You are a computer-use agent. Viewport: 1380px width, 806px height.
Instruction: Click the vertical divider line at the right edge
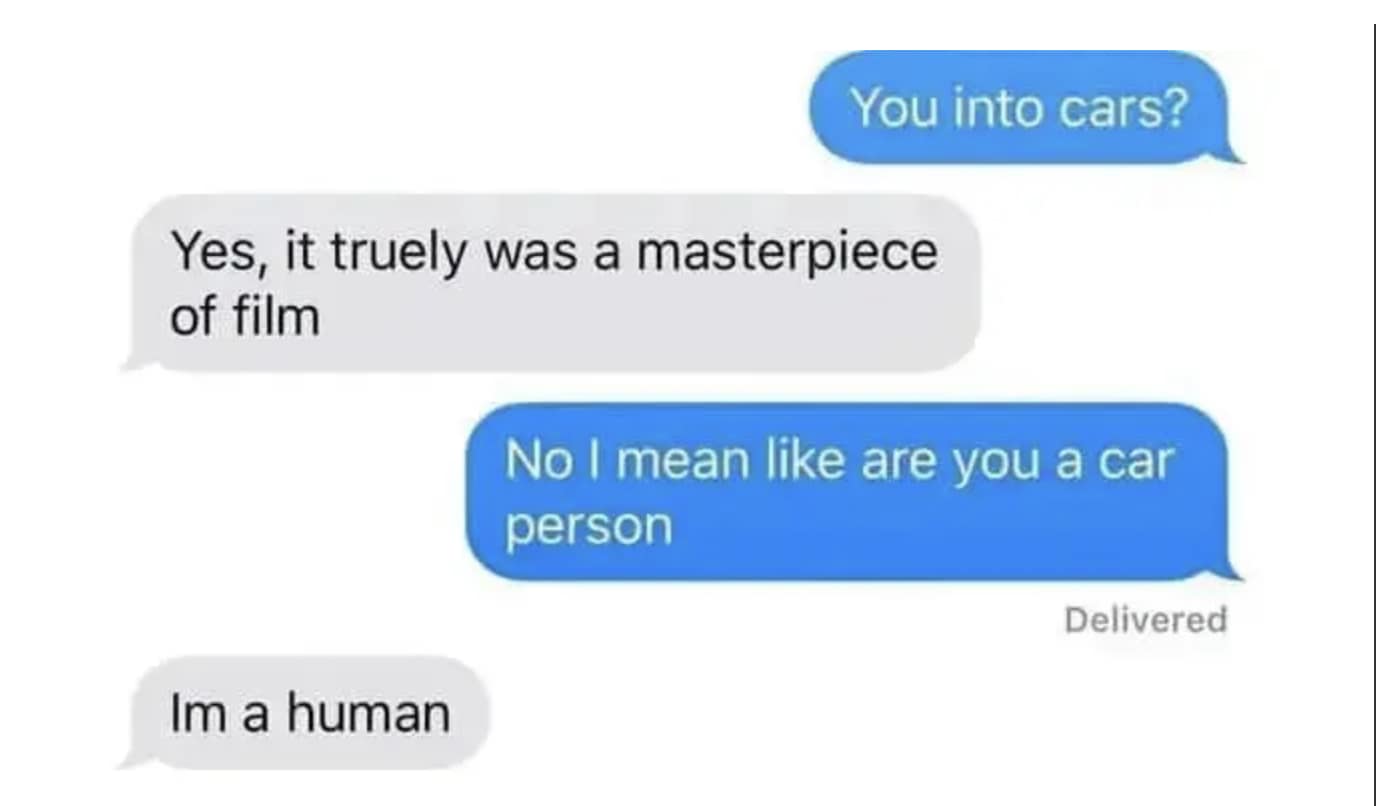tap(1376, 403)
